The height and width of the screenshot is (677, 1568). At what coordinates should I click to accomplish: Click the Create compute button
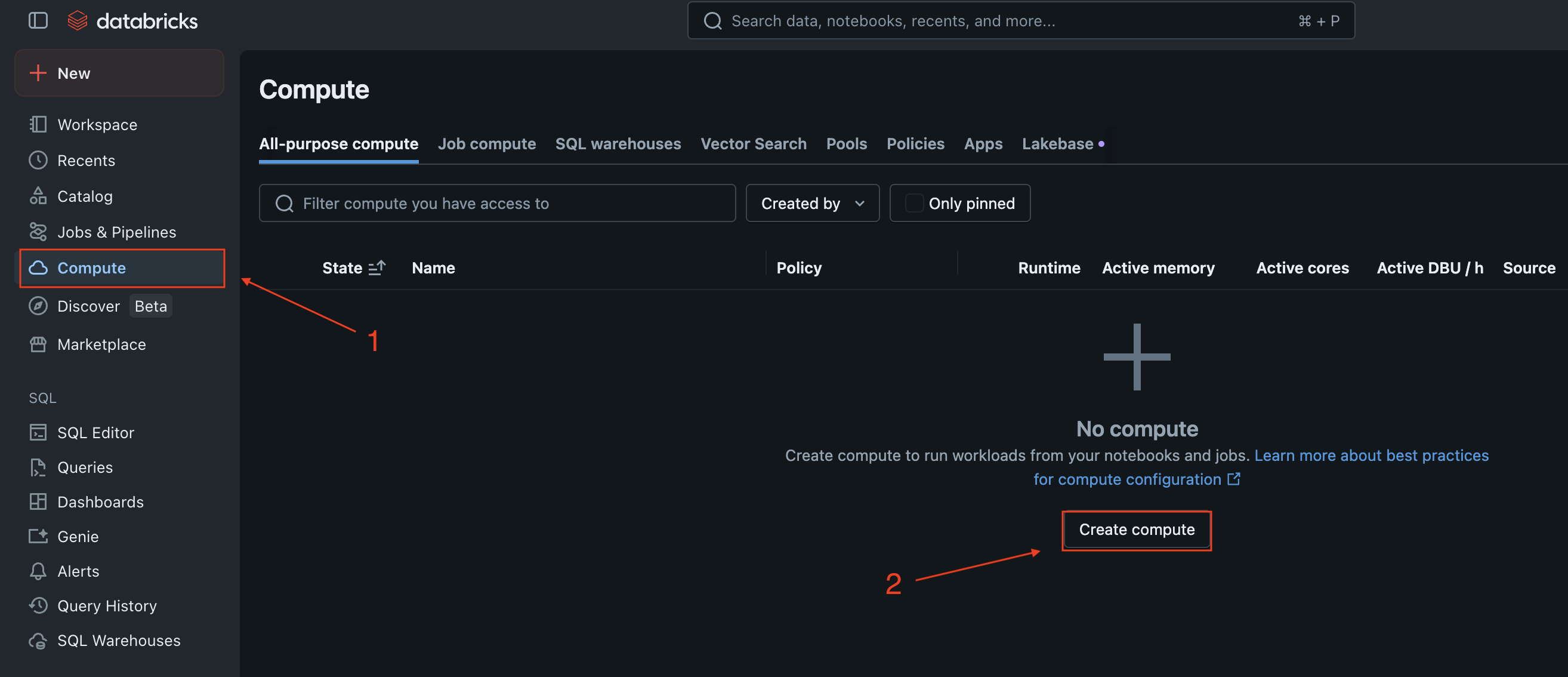(1136, 530)
